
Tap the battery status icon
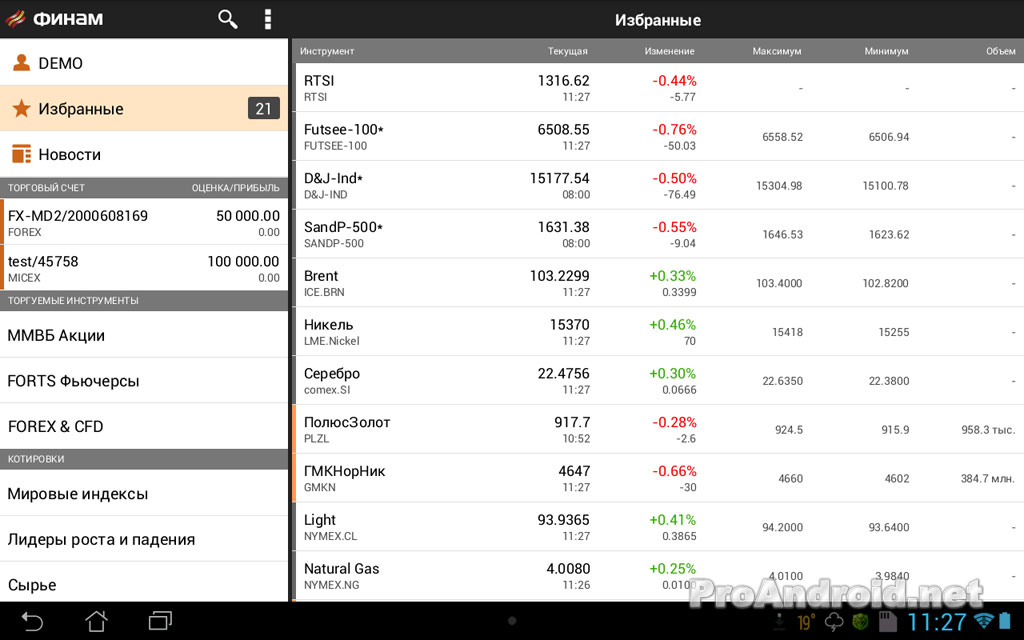tap(1005, 620)
